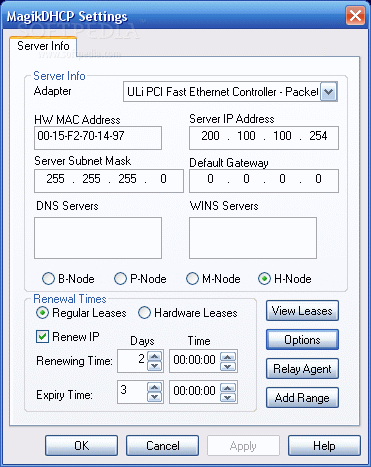371x467 pixels.
Task: Increase Expiry Time days with up arrow
Action: (x=154, y=387)
